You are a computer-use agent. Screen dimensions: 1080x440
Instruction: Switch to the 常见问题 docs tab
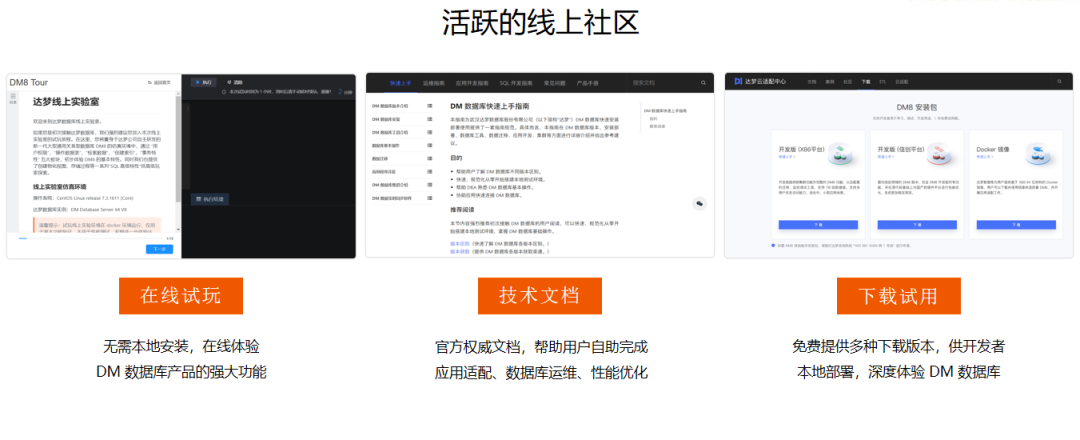point(555,83)
